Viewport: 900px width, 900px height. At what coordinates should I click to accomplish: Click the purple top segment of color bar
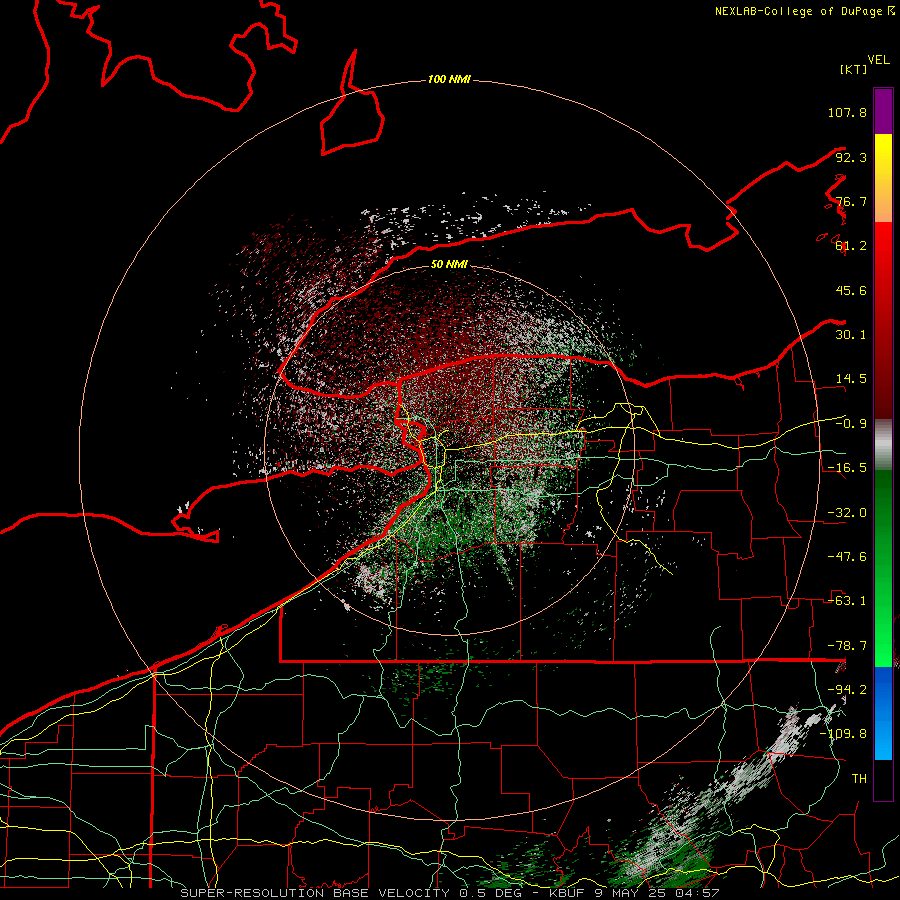pos(883,111)
